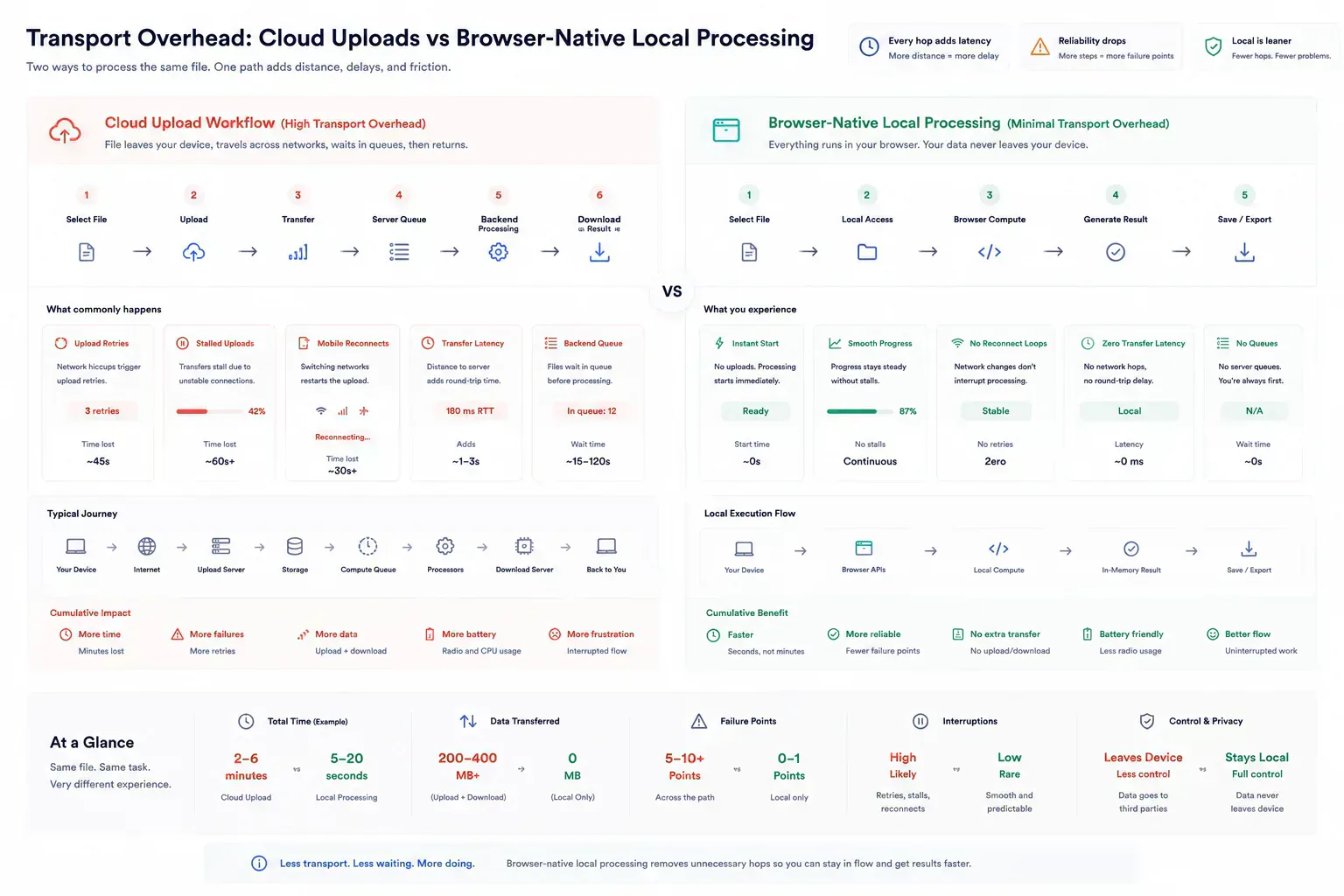
Task: Click the clock icon beside Every hop adds latency
Action: [869, 47]
